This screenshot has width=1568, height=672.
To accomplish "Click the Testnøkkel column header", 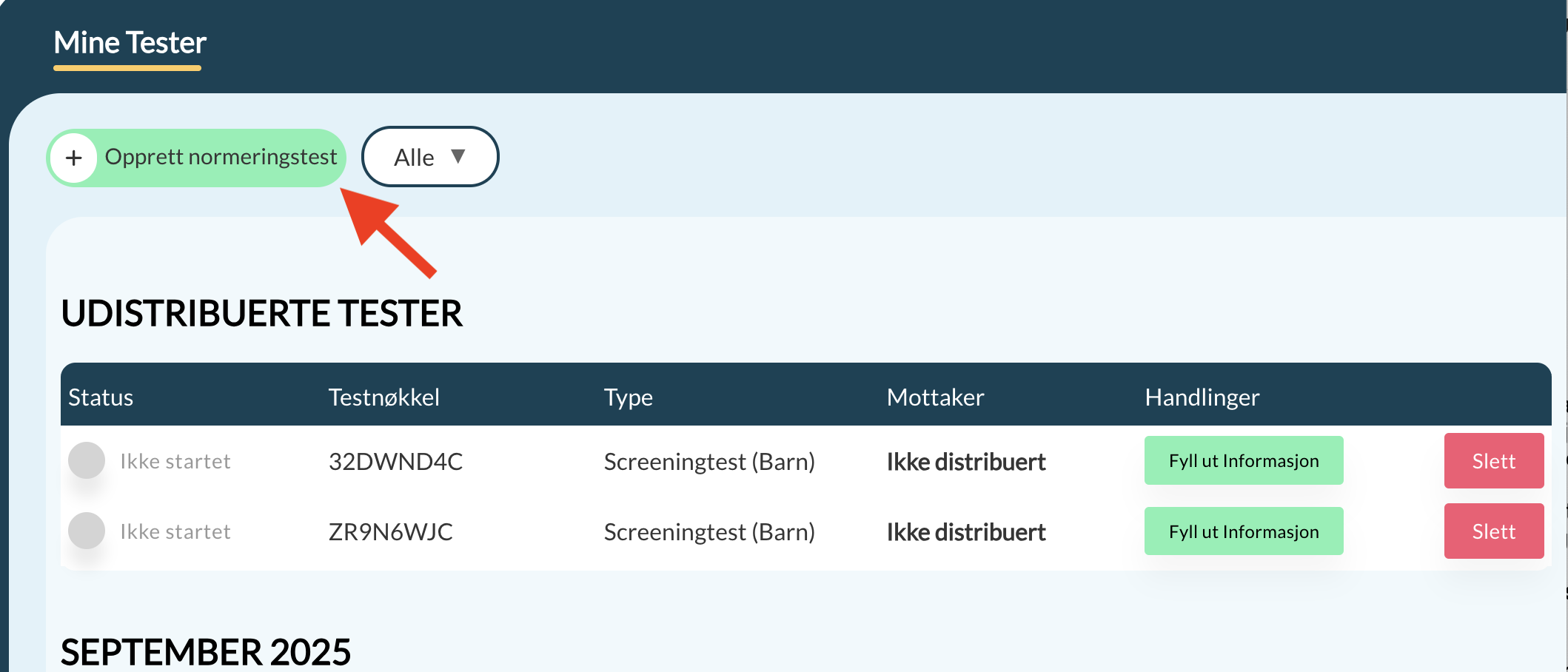I will coord(383,397).
